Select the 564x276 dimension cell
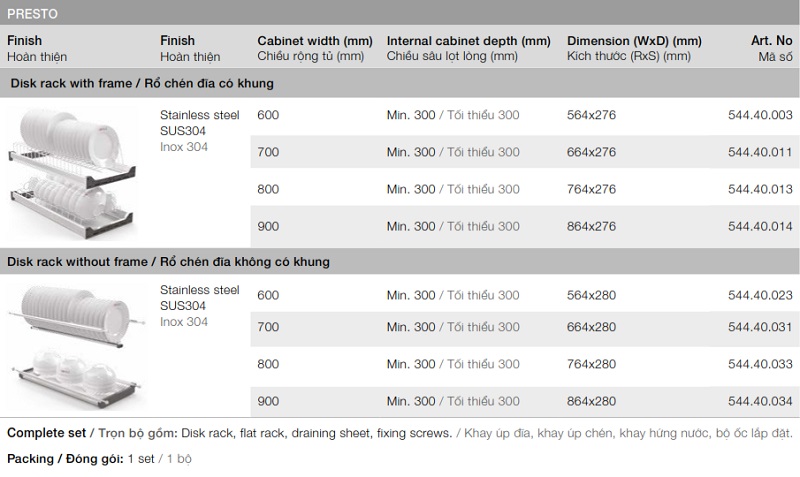The height and width of the screenshot is (477, 800). tap(591, 115)
